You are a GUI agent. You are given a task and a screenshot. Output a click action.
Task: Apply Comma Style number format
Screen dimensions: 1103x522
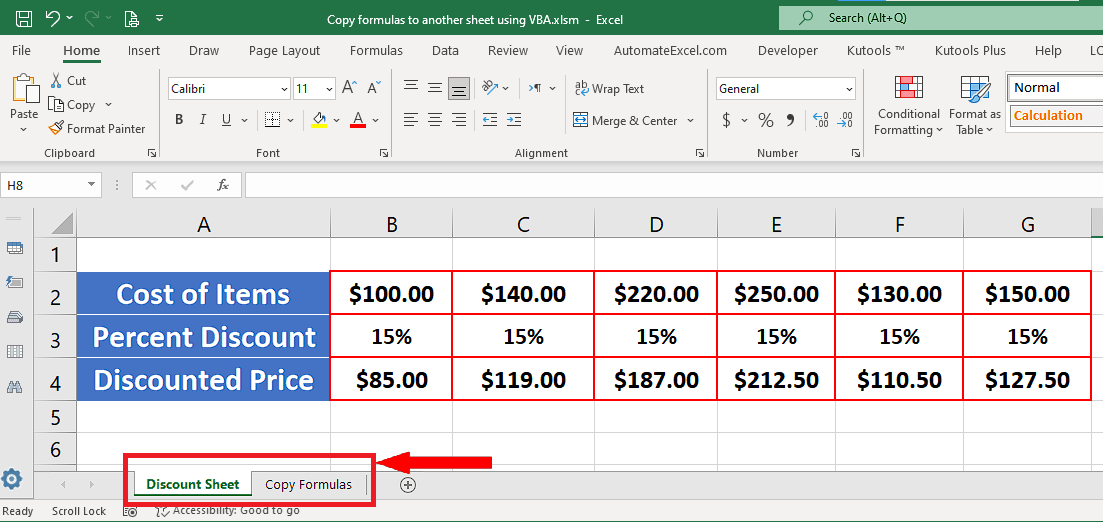pyautogui.click(x=790, y=120)
